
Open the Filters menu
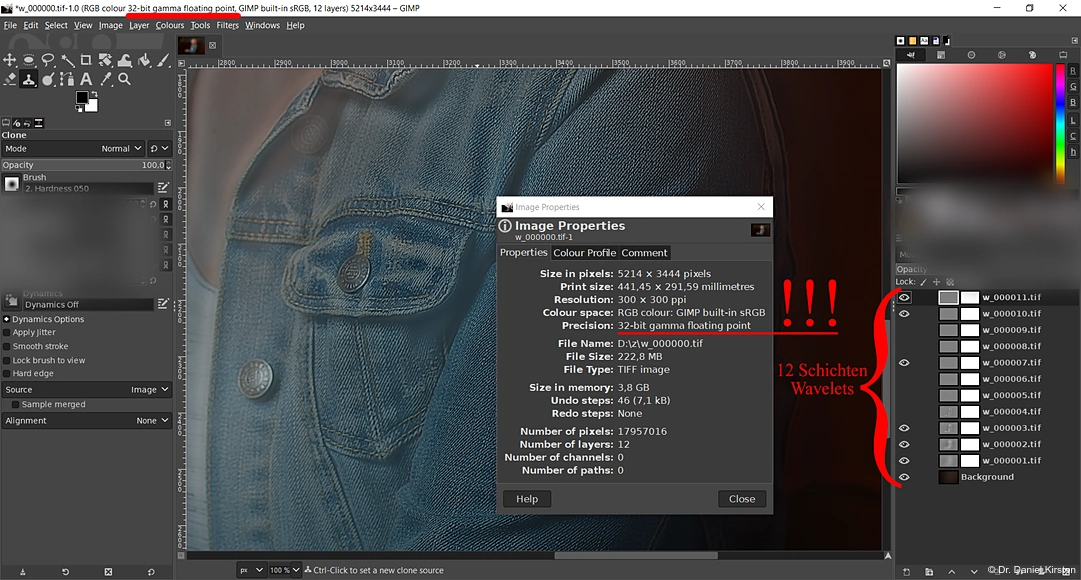(x=227, y=26)
